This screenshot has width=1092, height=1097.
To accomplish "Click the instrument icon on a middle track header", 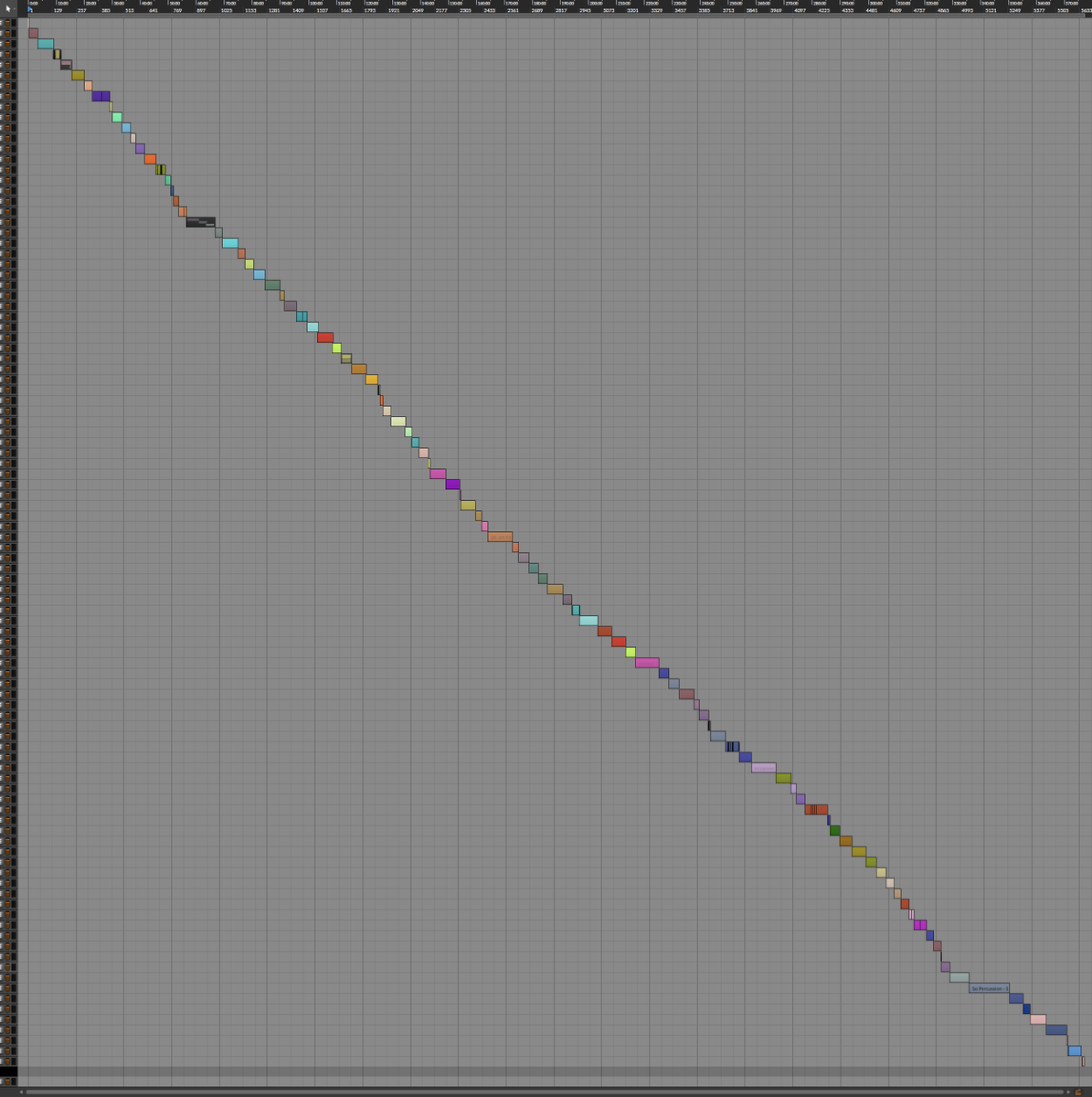I will pyautogui.click(x=7, y=548).
